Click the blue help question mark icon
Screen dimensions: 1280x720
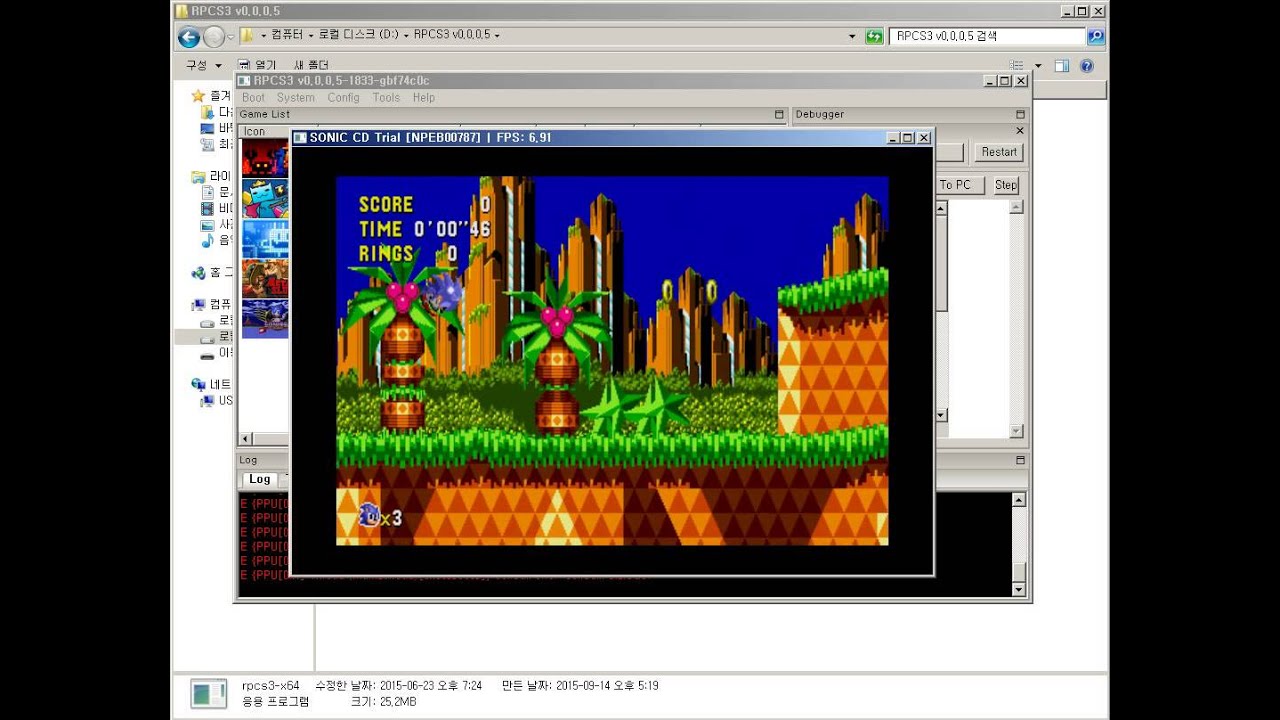coord(1087,66)
